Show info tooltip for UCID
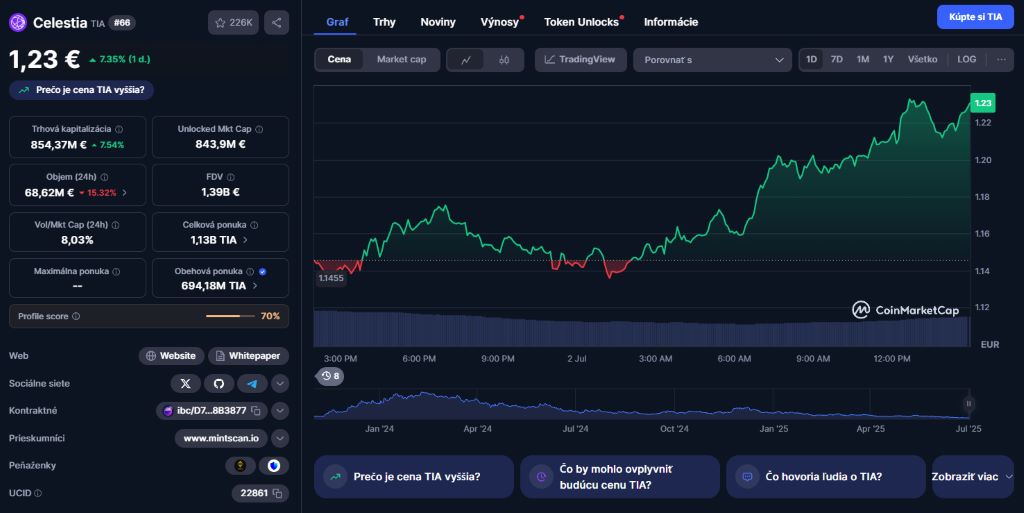The width and height of the screenshot is (1024, 513). pyautogui.click(x=38, y=493)
